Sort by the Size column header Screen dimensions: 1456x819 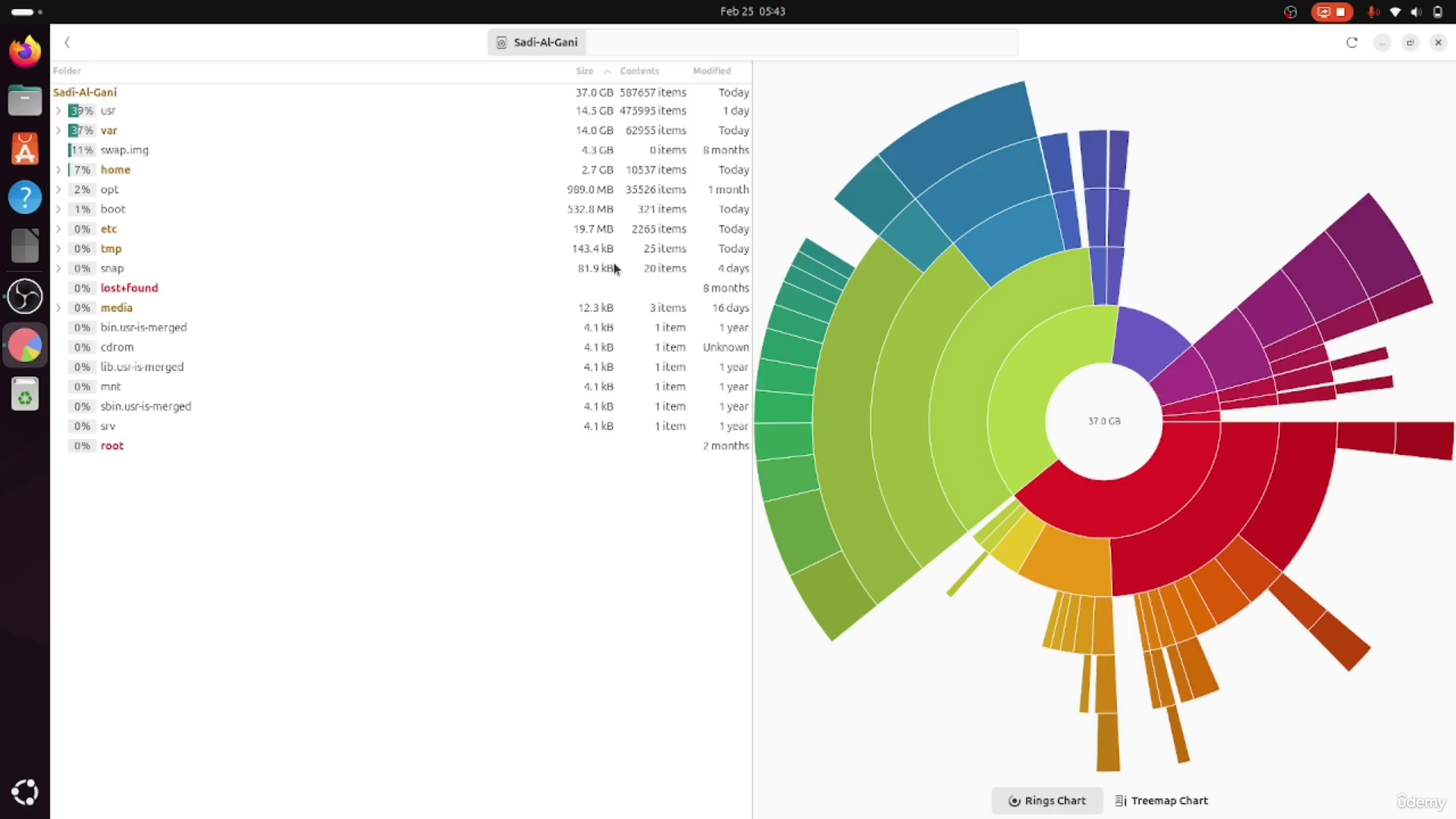click(585, 71)
